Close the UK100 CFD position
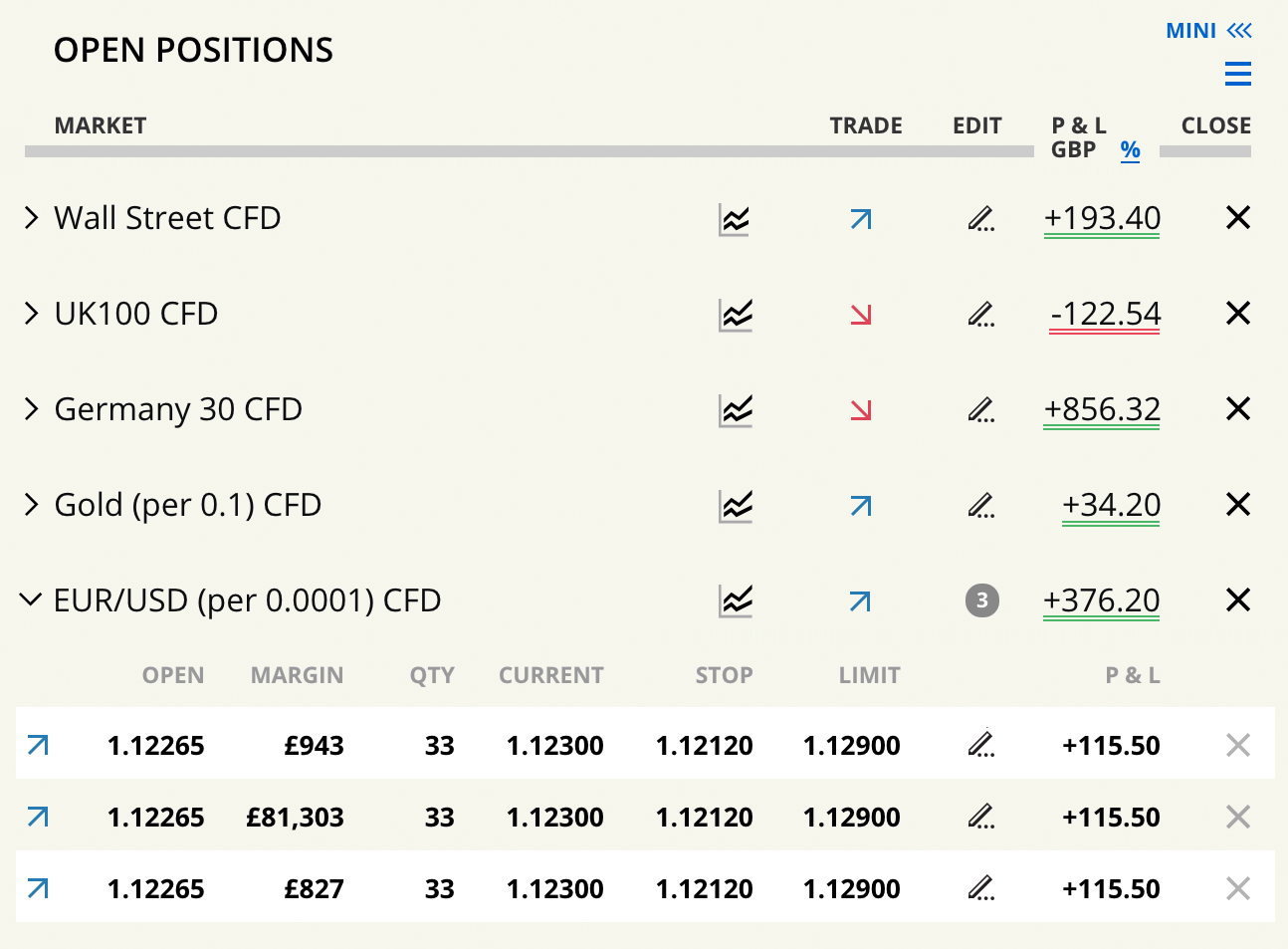This screenshot has height=949, width=1288. tap(1238, 314)
